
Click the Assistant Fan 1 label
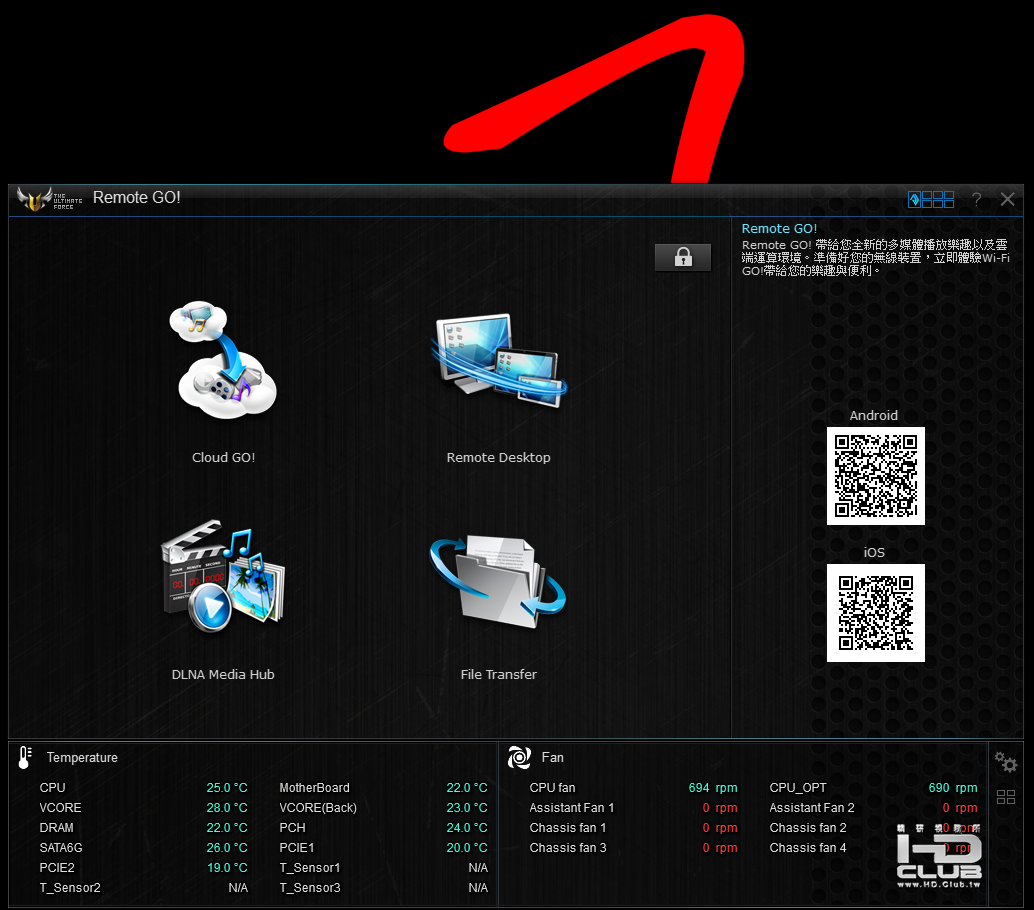[x=572, y=808]
